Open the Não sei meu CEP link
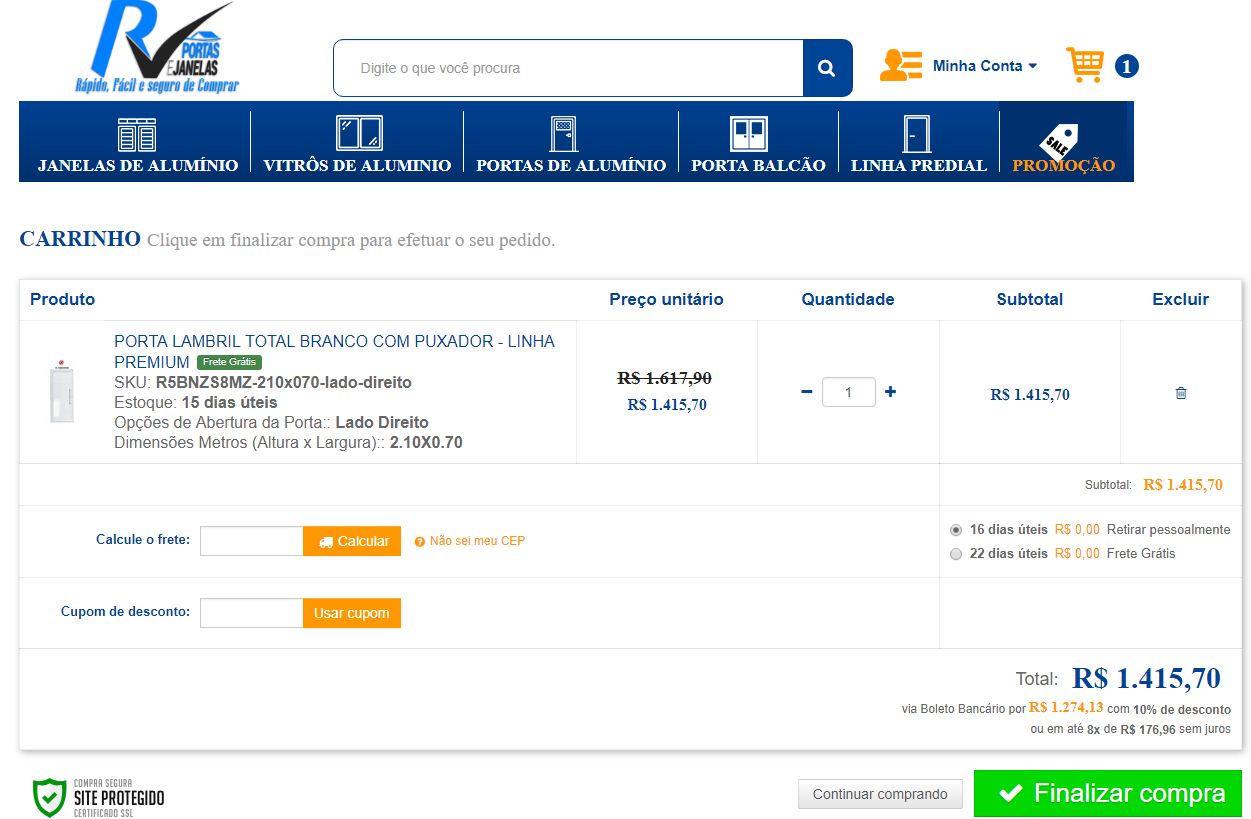Viewport: 1251px width, 819px height. (476, 541)
